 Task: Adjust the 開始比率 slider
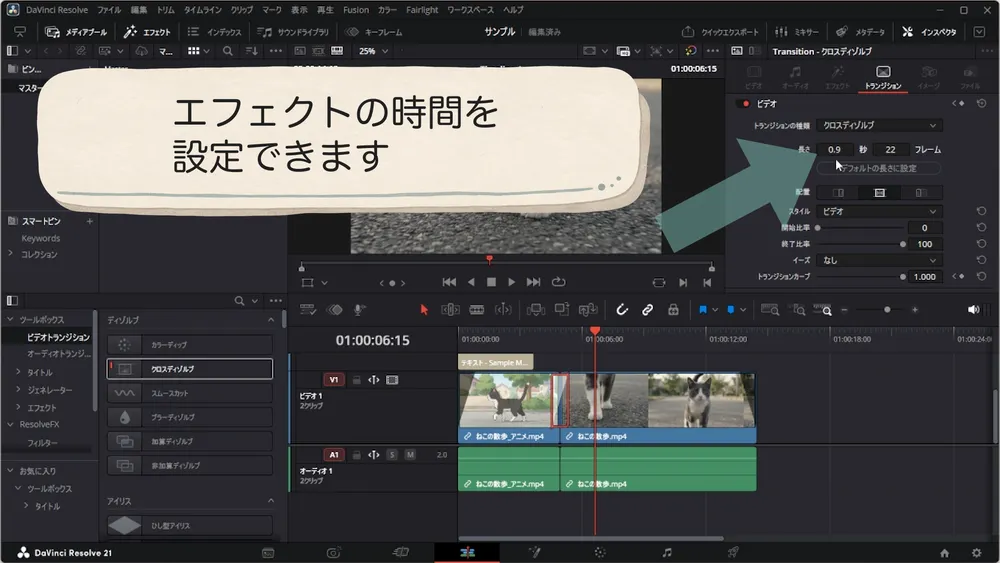tap(860, 228)
